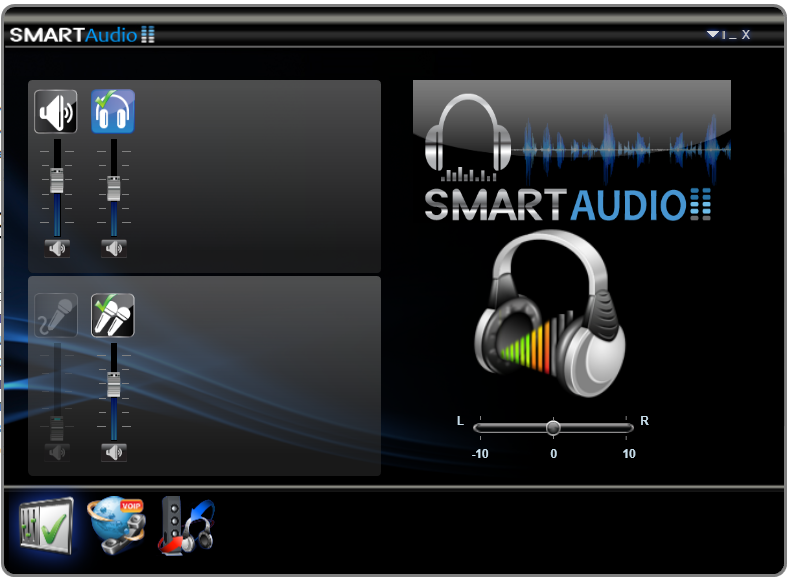Viewport: 787px width, 577px height.
Task: Click the R balance label
Action: (x=644, y=421)
